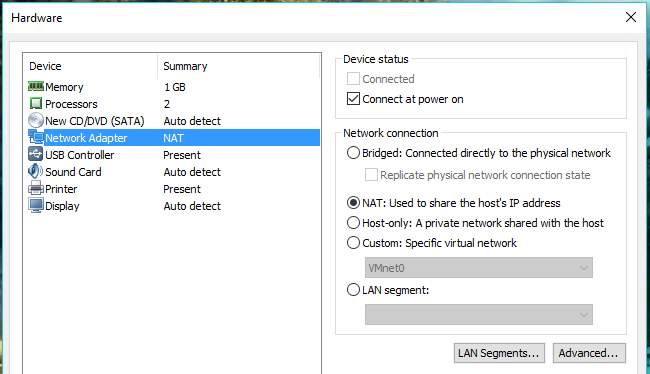Click the Processors chip icon

(36, 104)
